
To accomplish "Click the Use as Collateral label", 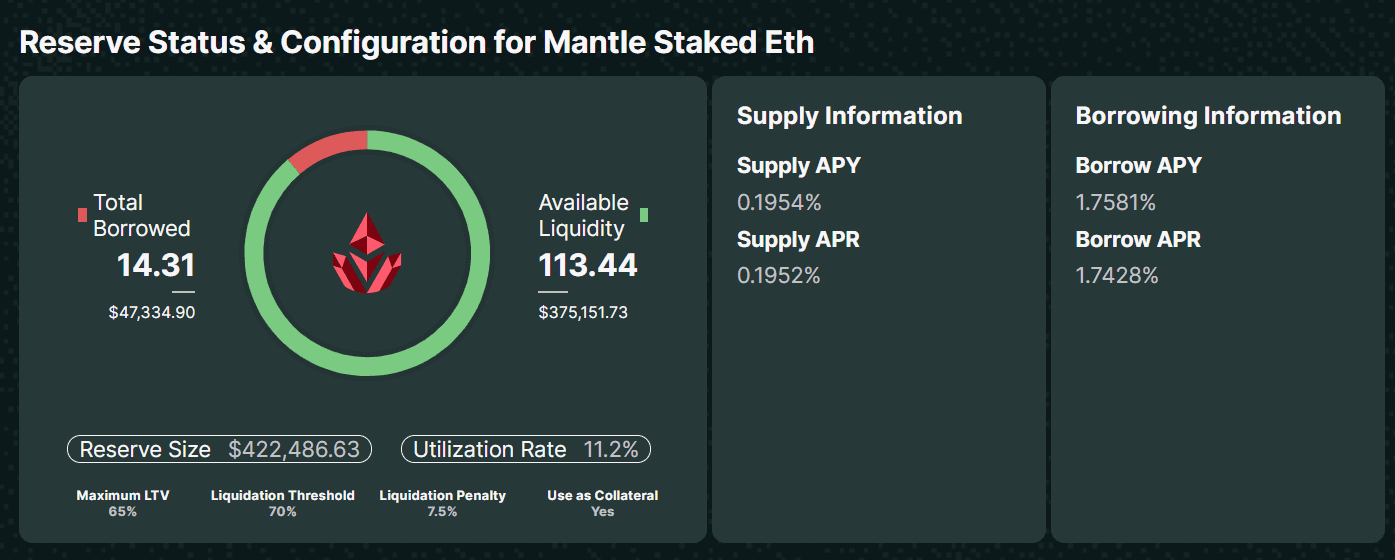I will tap(602, 495).
